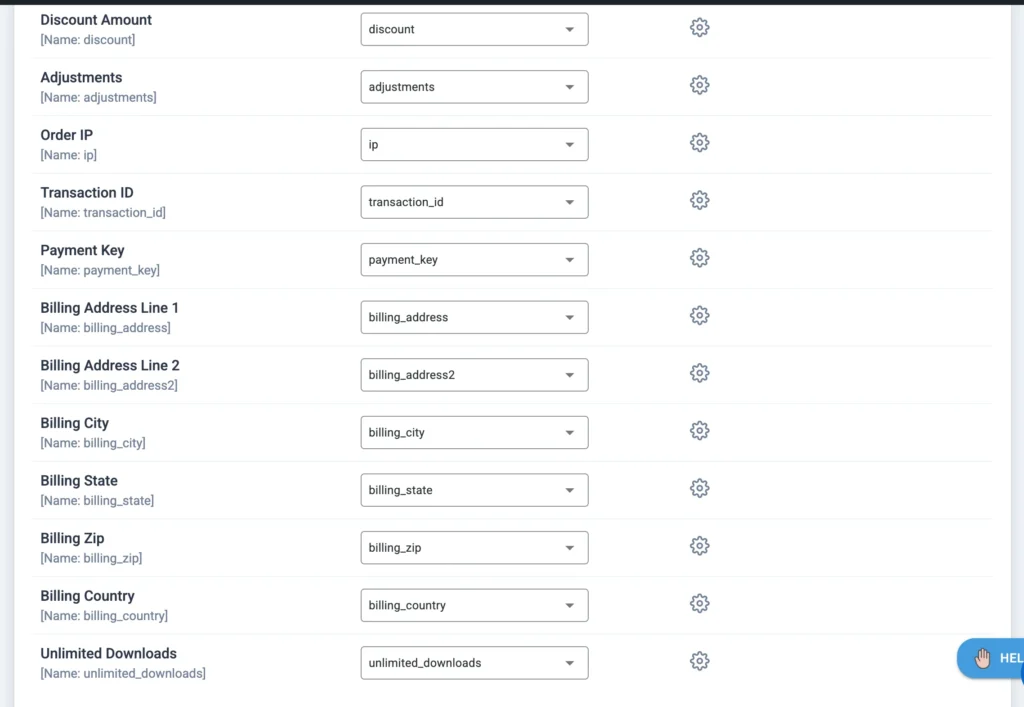Click the gear icon beside Order IP
Viewport: 1024px width, 707px height.
[x=699, y=142]
